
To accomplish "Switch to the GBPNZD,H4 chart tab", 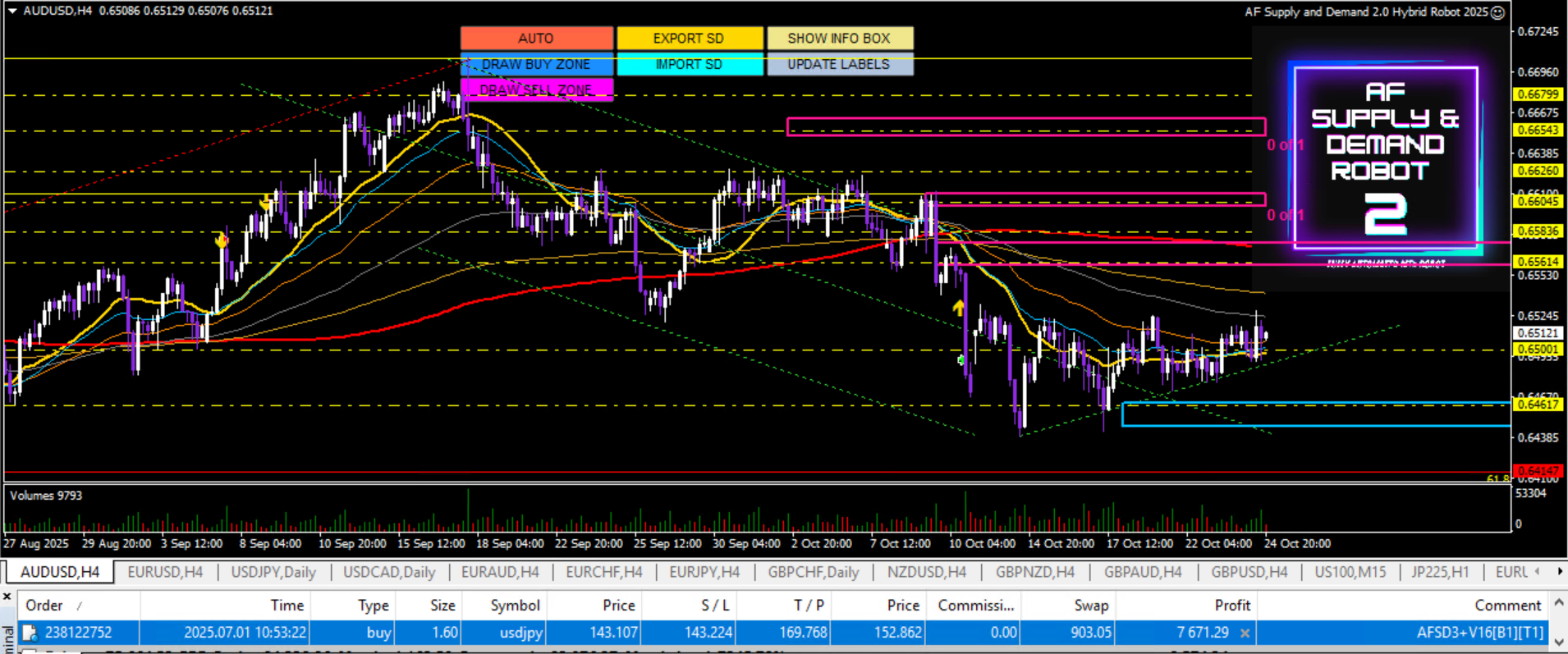I will [x=1035, y=572].
